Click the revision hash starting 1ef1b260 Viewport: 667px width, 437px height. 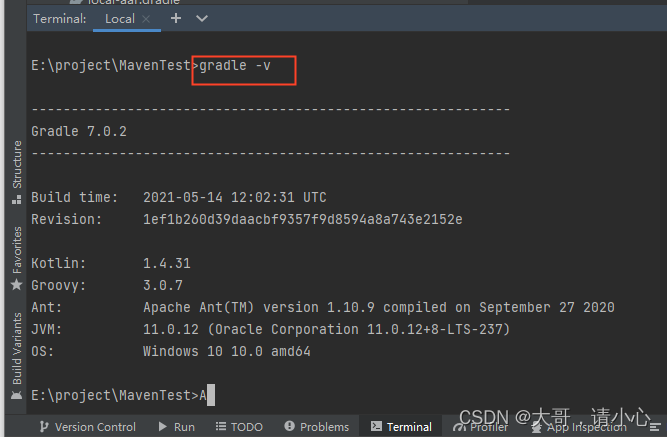(x=302, y=219)
